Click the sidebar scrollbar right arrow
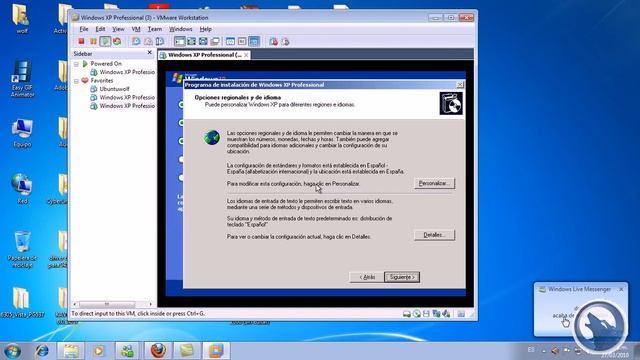640x360 pixels. point(151,304)
